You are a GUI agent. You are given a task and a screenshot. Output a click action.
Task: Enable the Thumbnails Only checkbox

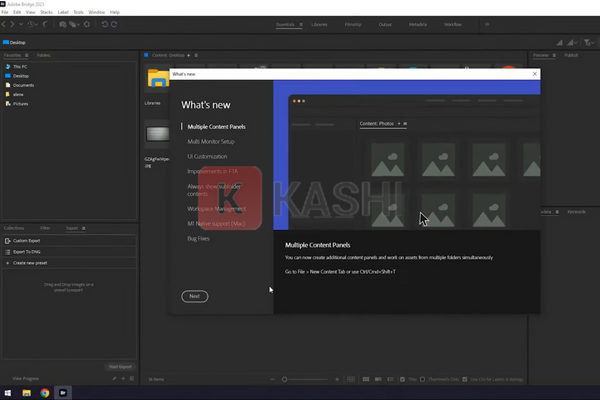(x=423, y=379)
